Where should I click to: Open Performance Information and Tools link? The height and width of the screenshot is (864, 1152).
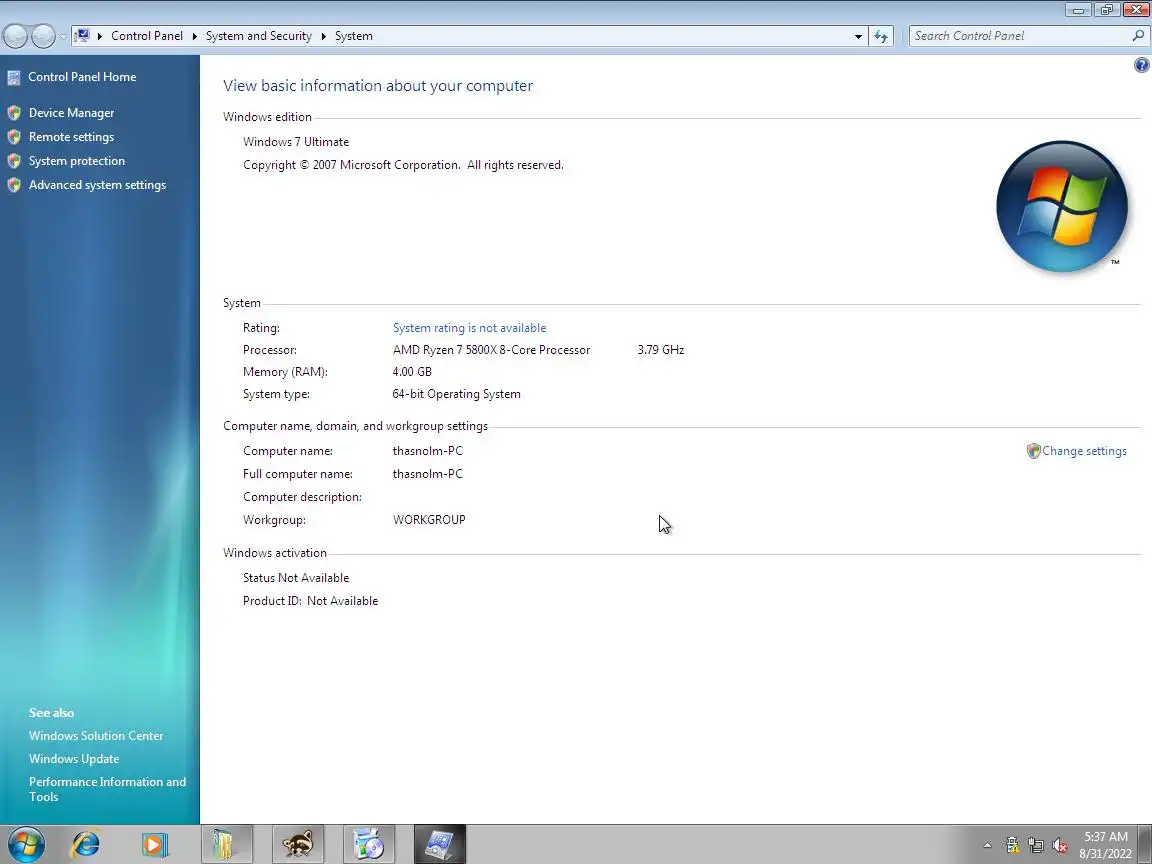tap(107, 789)
